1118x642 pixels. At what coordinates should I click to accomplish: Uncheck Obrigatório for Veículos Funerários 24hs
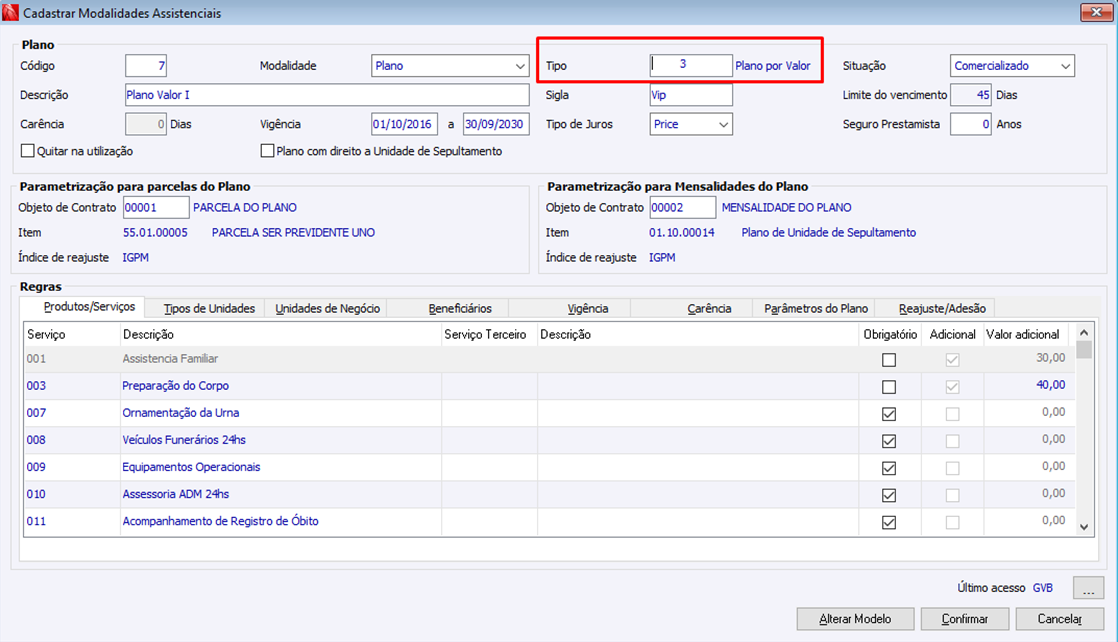(888, 441)
